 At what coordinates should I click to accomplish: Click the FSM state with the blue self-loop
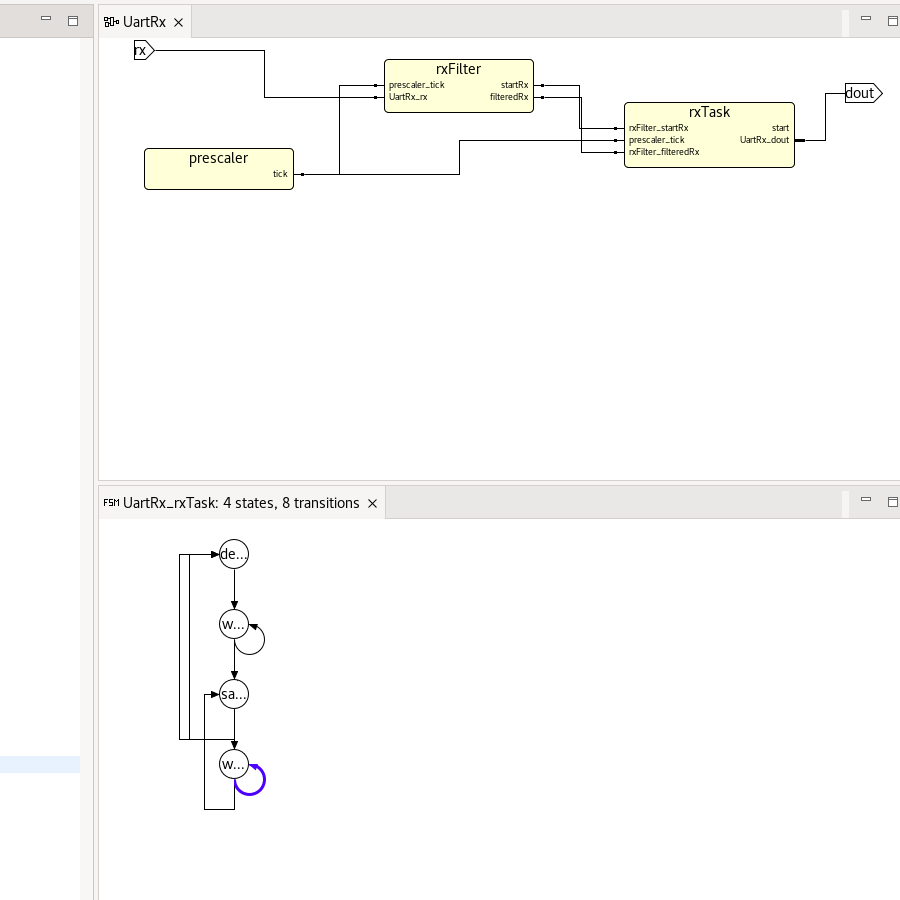(x=233, y=765)
